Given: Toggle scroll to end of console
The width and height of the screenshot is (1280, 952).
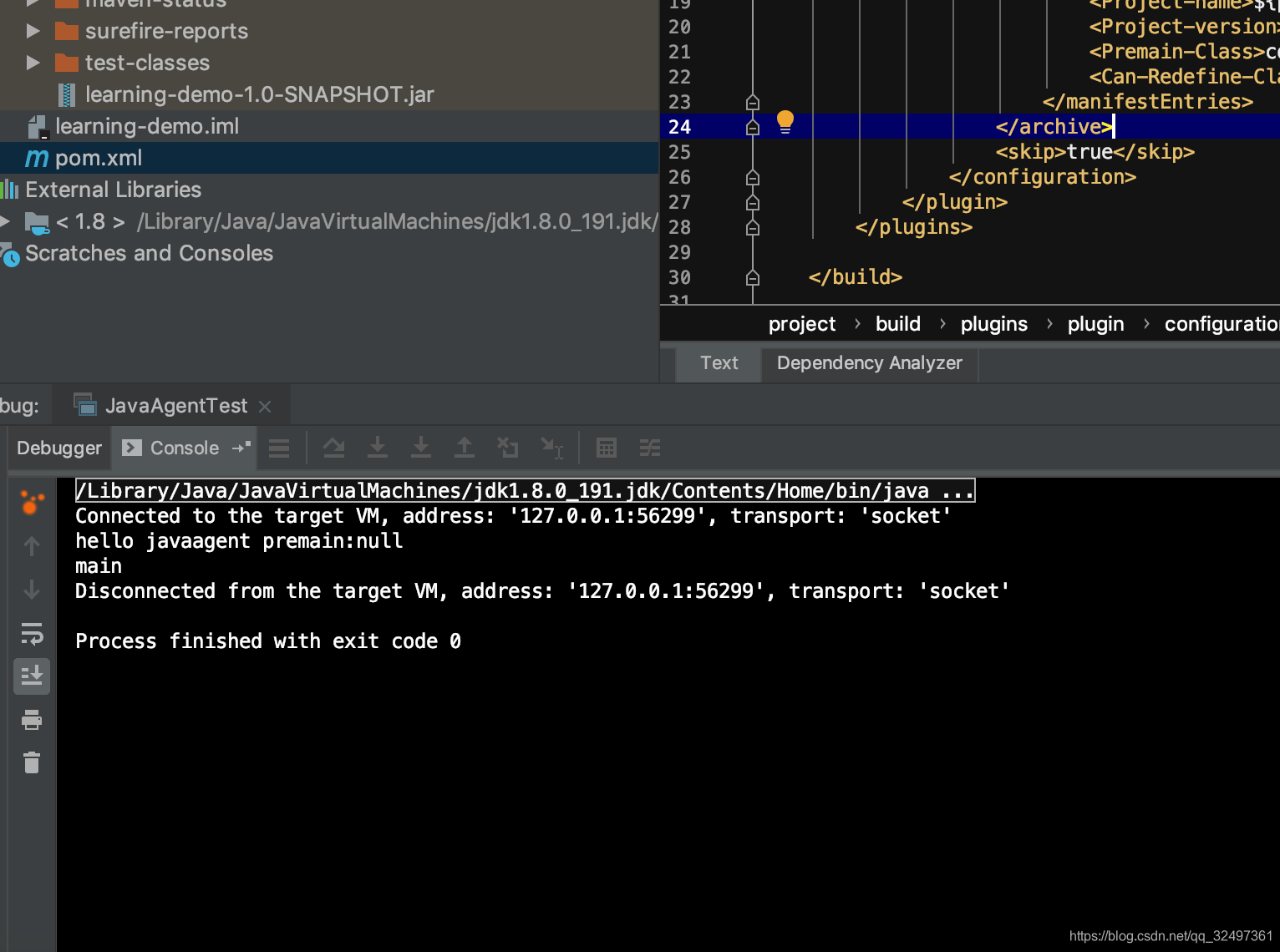Looking at the screenshot, I should 32,676.
